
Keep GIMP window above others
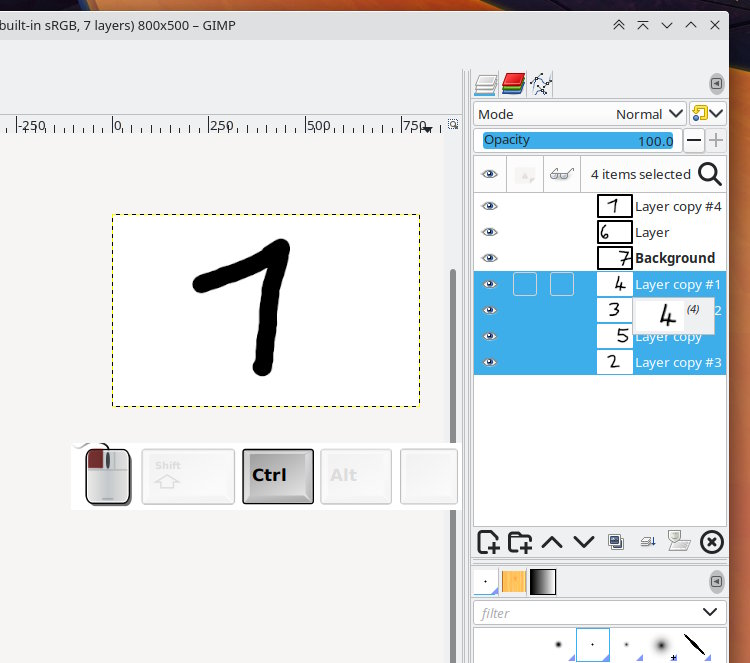643,25
